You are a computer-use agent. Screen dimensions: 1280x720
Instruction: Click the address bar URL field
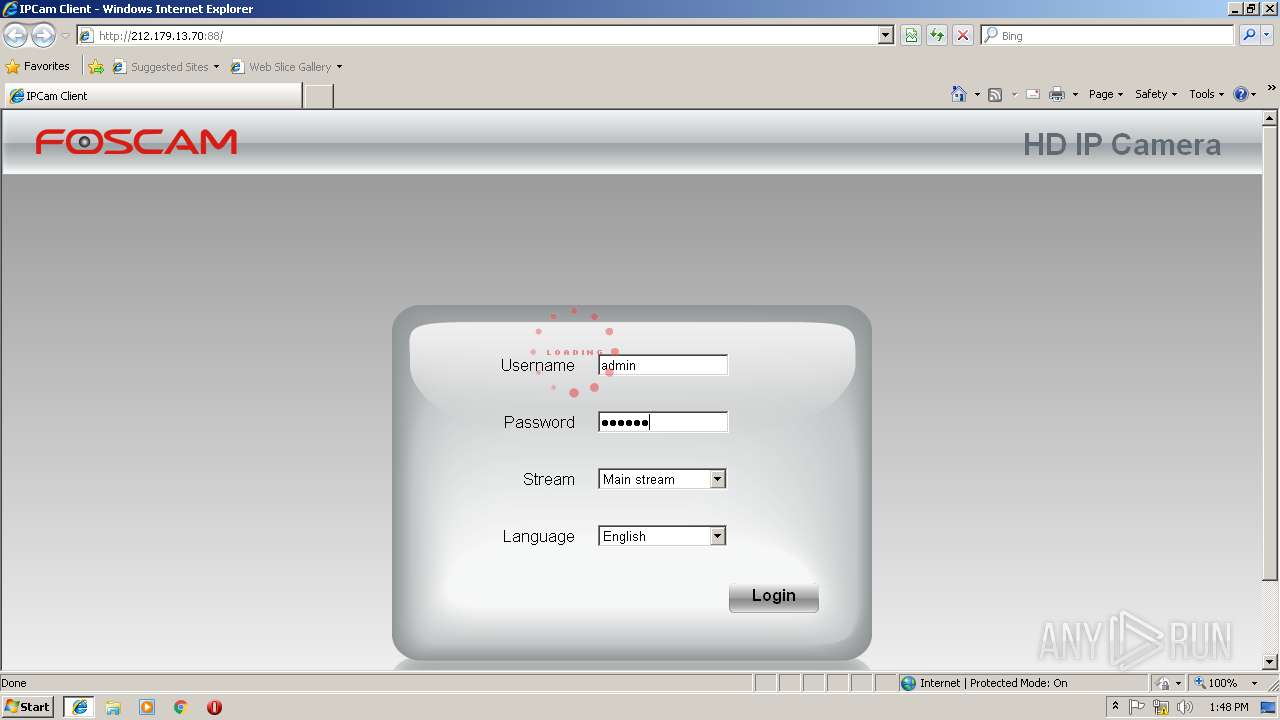coord(485,36)
